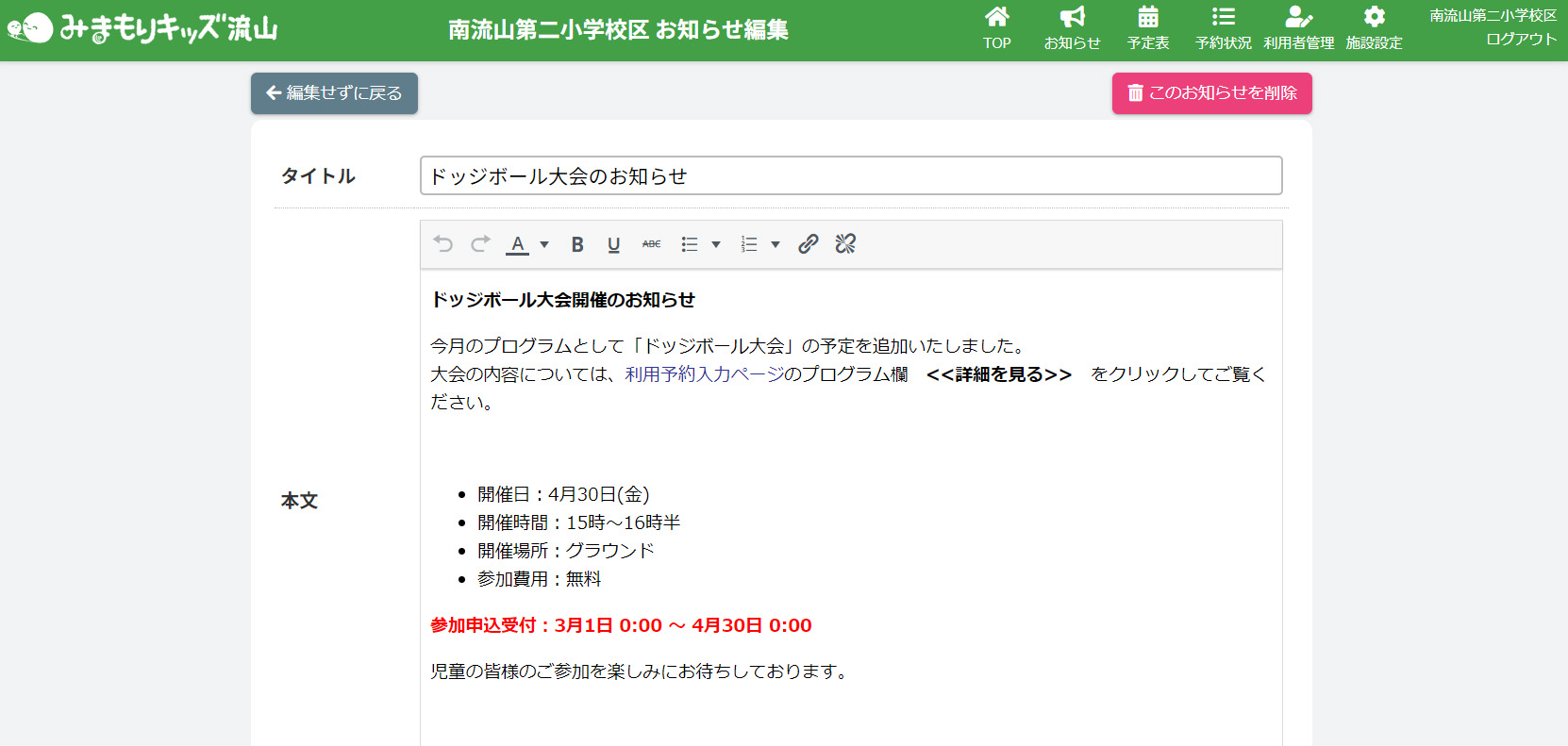This screenshot has height=746, width=1568.
Task: Toggle underline formatting icon
Action: click(614, 244)
